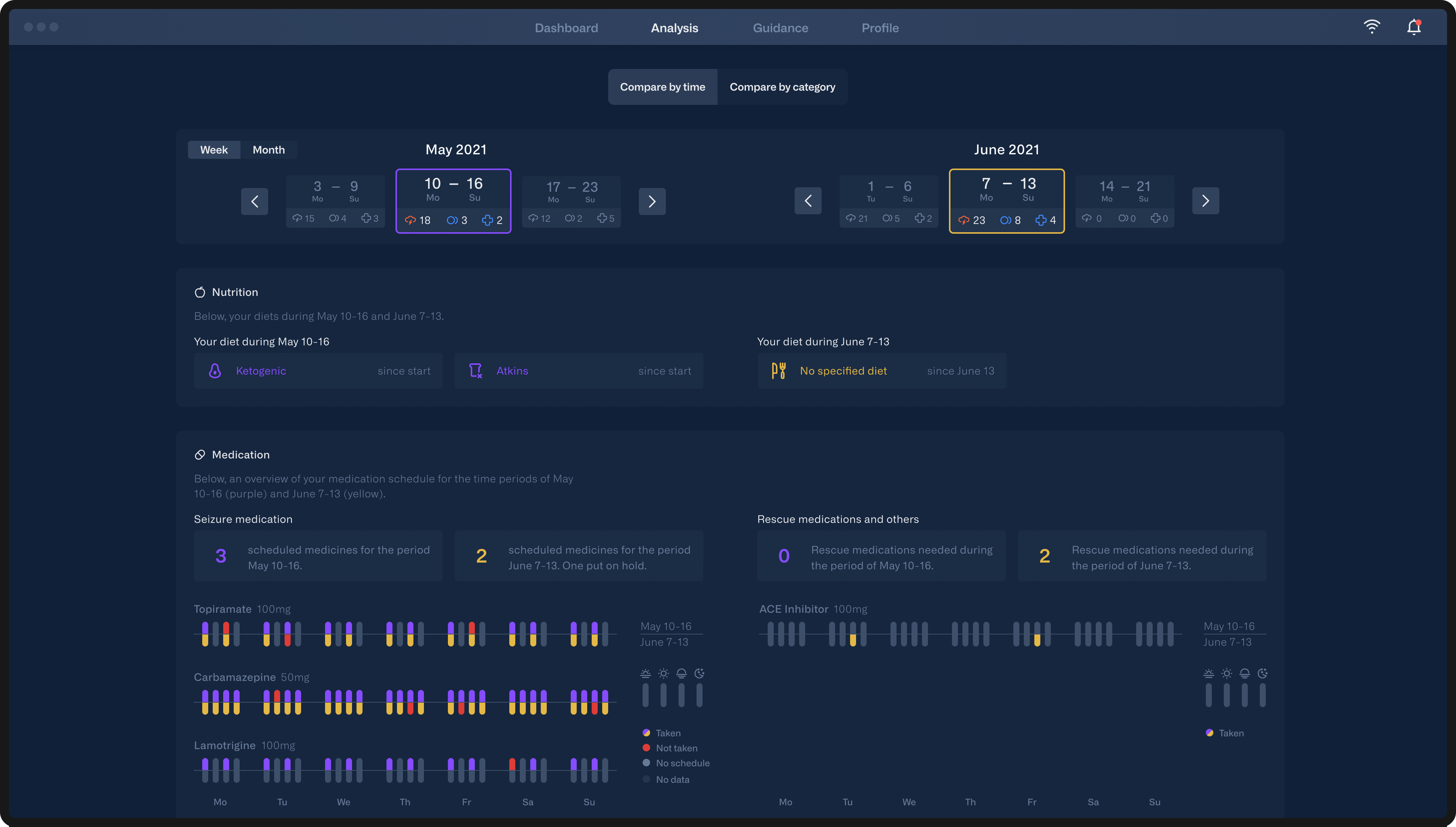Go to previous week in June 2021
1456x827 pixels.
coord(808,200)
